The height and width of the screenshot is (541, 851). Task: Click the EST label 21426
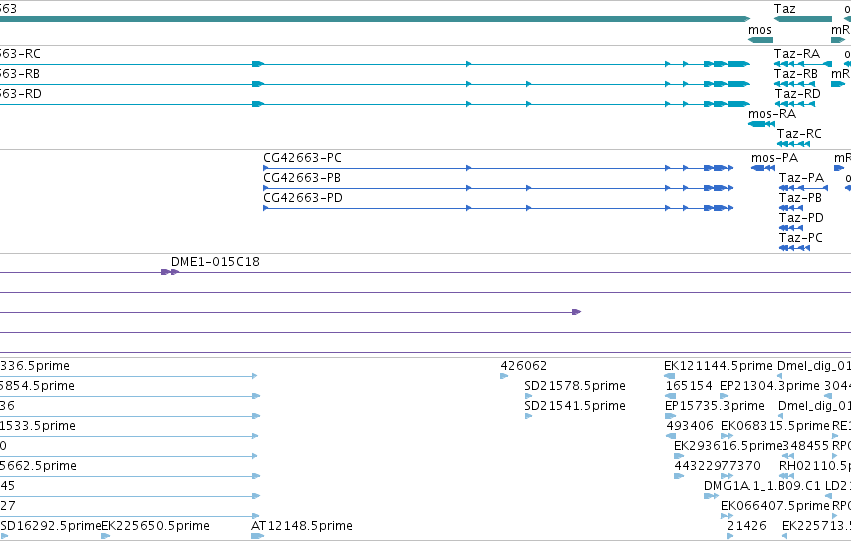747,526
